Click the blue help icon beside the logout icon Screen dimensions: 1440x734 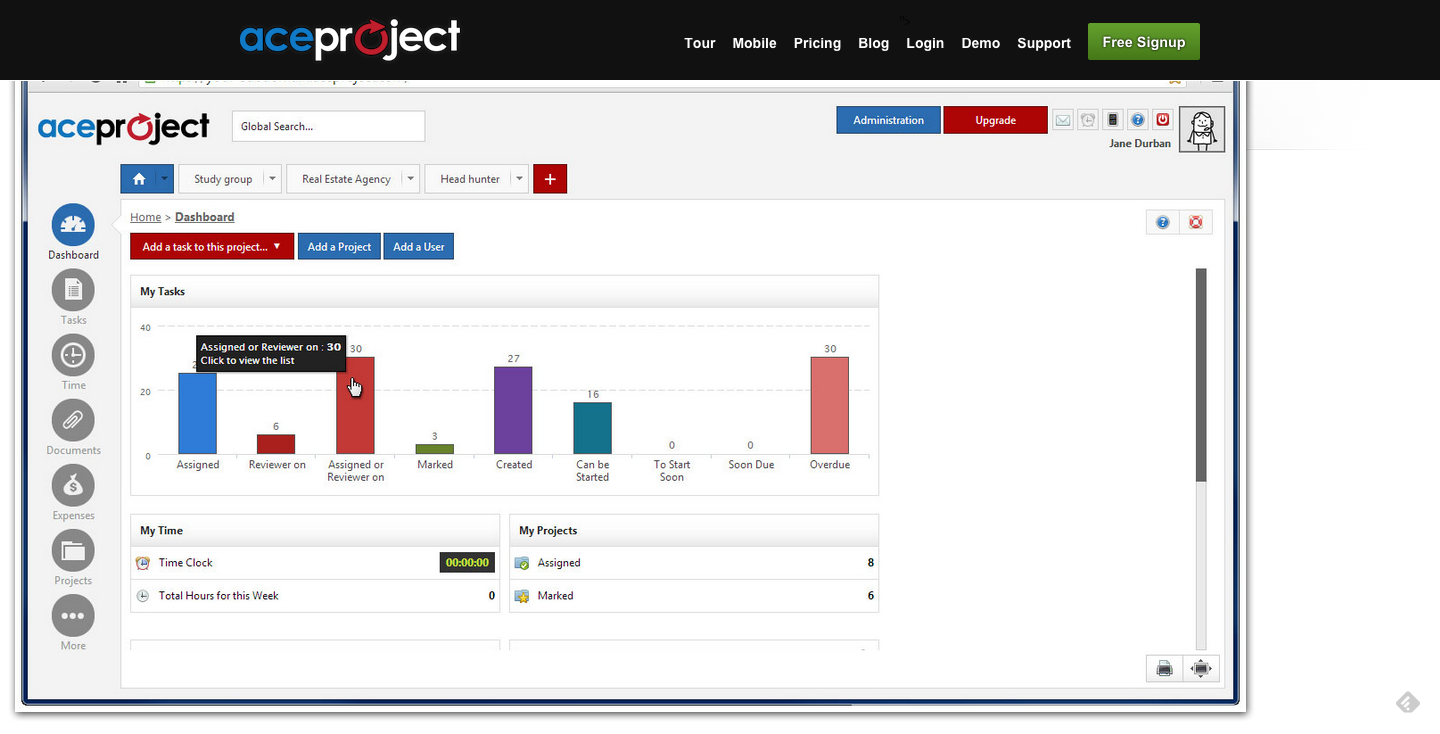point(1138,120)
